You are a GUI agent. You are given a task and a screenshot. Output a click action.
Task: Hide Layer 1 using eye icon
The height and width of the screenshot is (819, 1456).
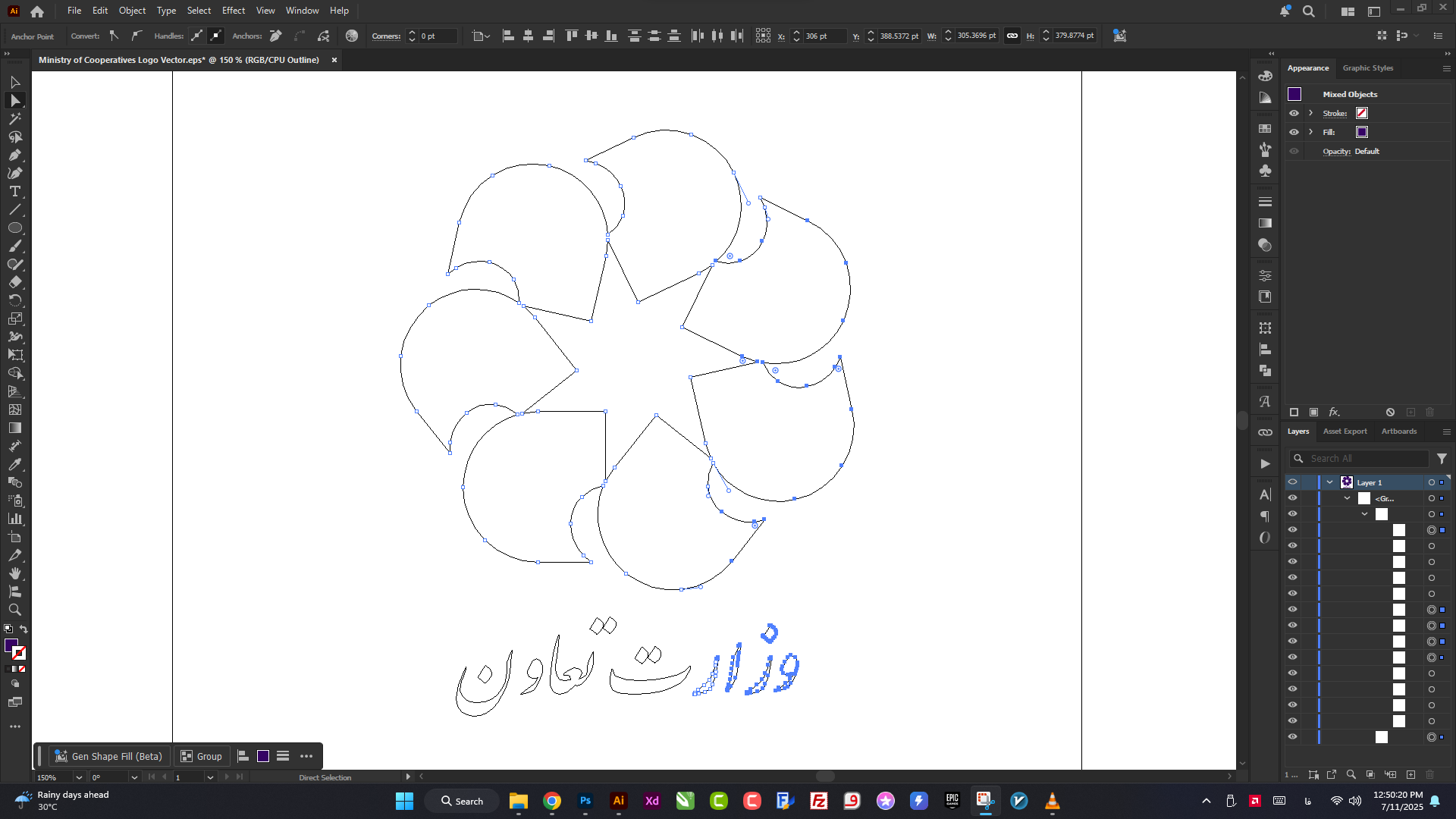tap(1293, 482)
